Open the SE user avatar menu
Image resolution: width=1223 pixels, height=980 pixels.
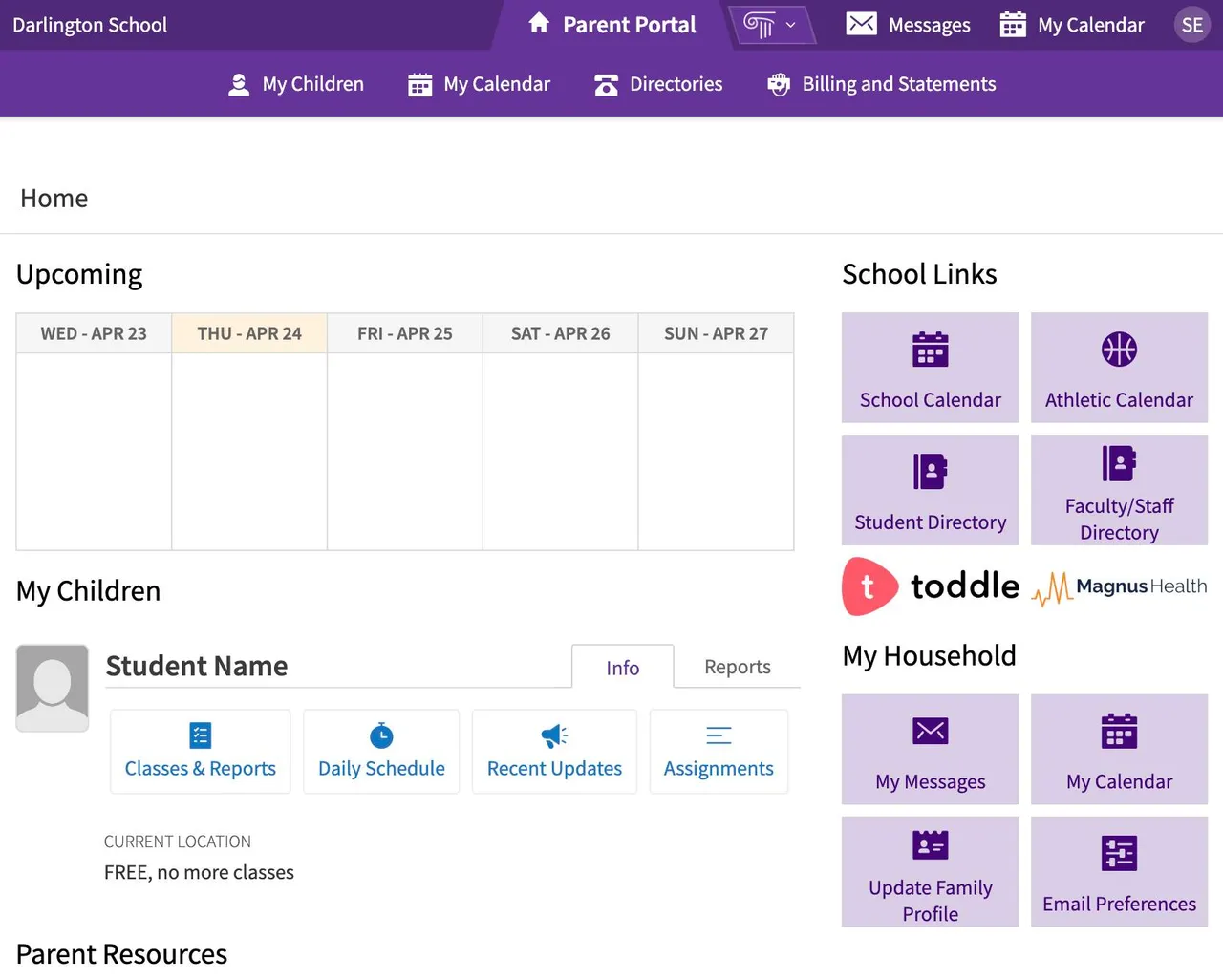click(1191, 25)
